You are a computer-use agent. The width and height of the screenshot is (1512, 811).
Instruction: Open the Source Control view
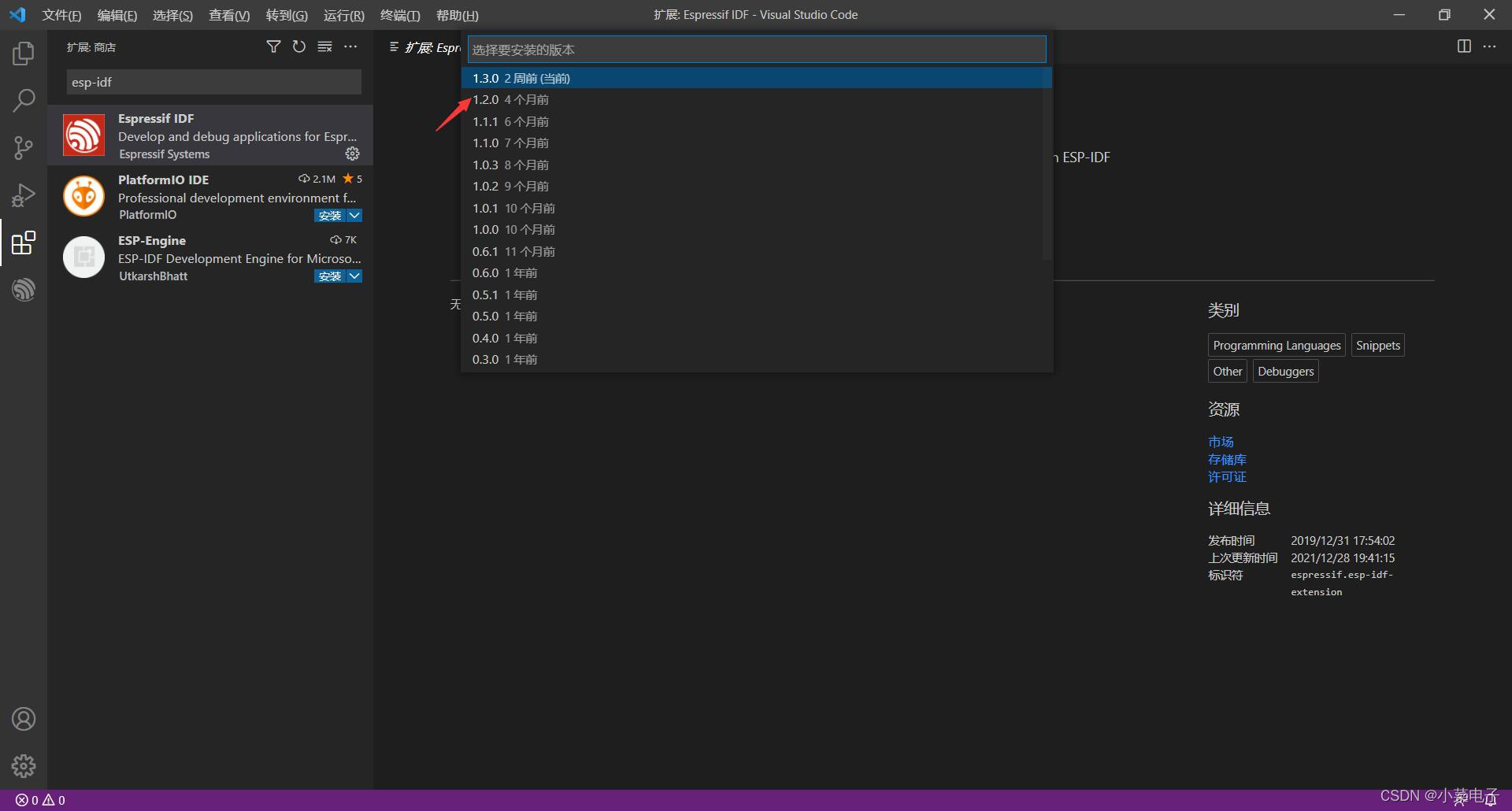tap(24, 148)
